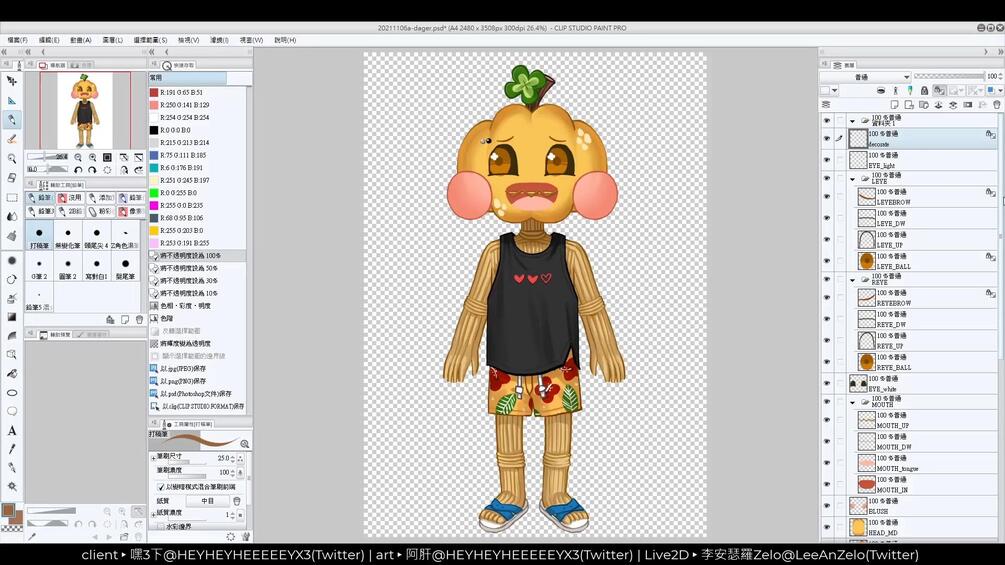1005x565 pixels.
Task: Open the 圖層(L) menu
Action: pyautogui.click(x=112, y=40)
